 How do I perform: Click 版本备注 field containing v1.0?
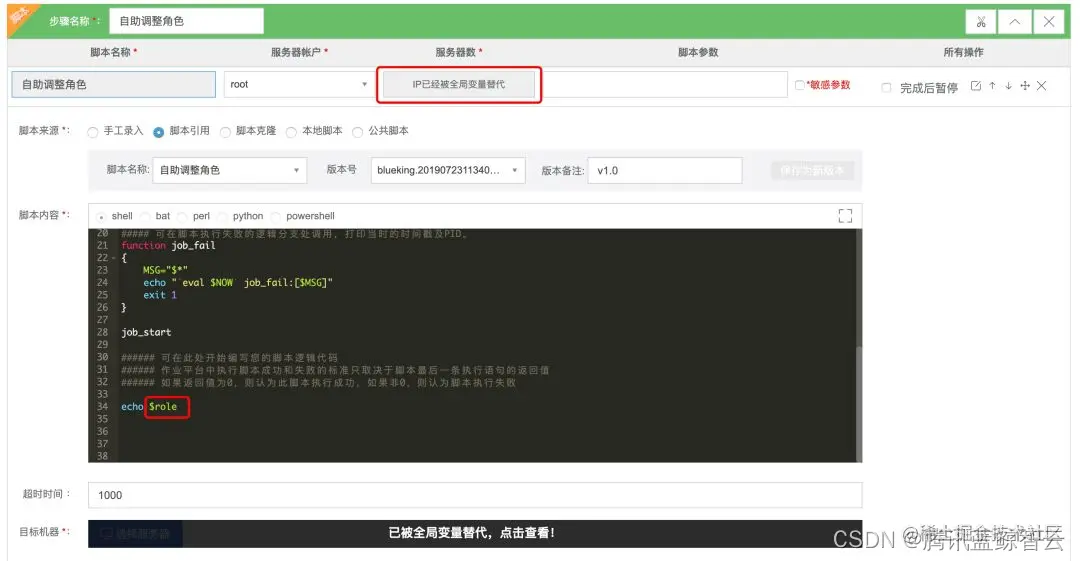pyautogui.click(x=665, y=170)
